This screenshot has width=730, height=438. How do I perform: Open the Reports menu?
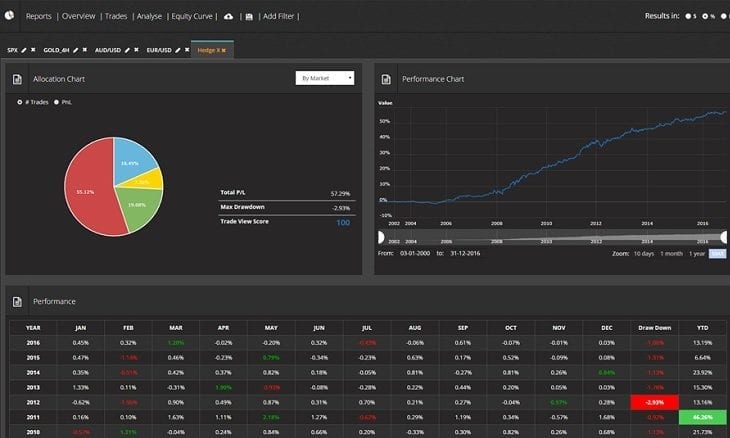[x=38, y=17]
